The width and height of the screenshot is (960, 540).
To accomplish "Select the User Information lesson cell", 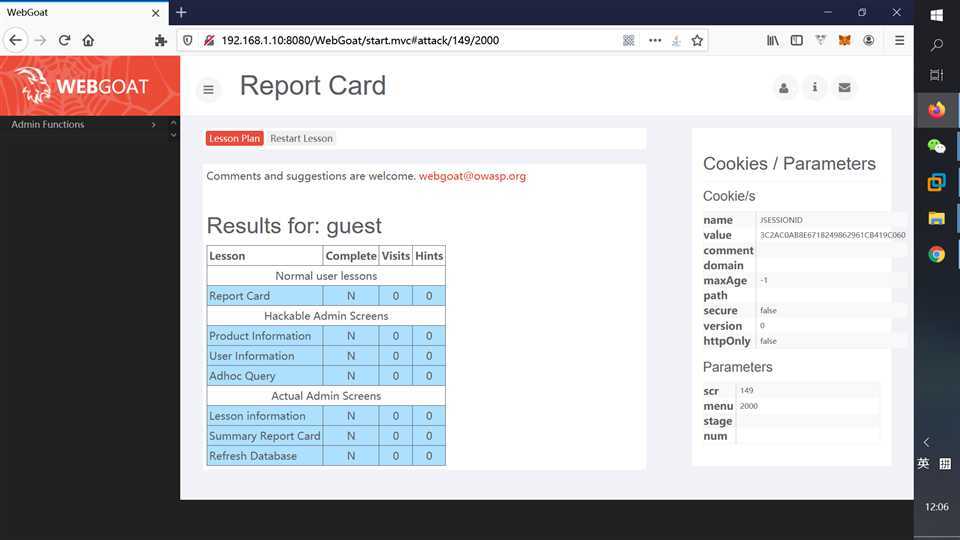I will pos(264,356).
